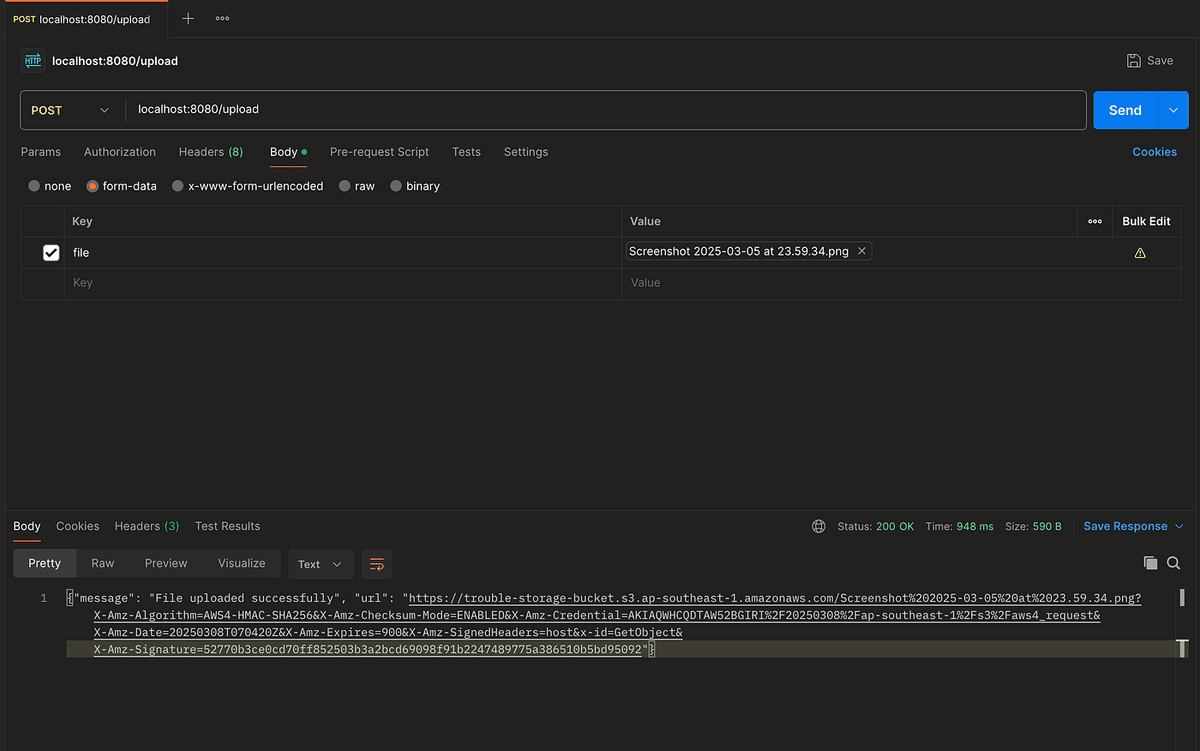The image size is (1200, 751).
Task: Select the request Body tab
Action: click(x=288, y=152)
